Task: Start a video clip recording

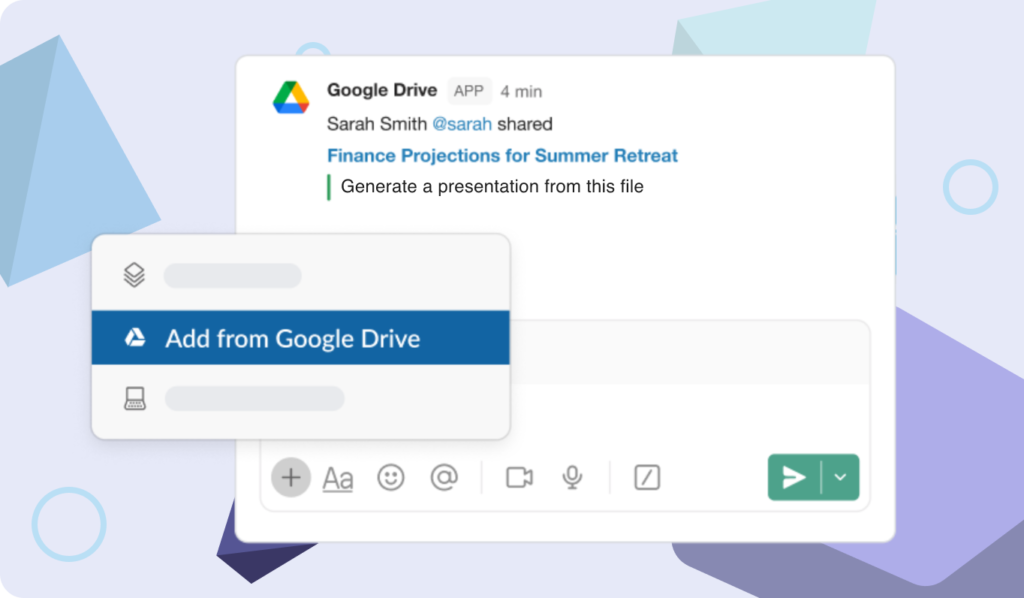Action: (518, 477)
